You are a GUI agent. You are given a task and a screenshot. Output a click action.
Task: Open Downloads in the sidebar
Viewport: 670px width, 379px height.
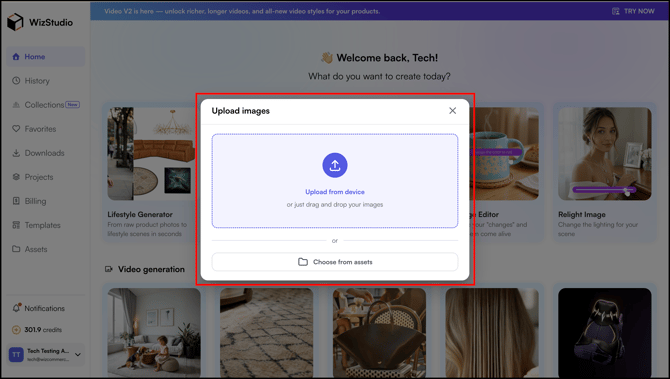coord(46,153)
